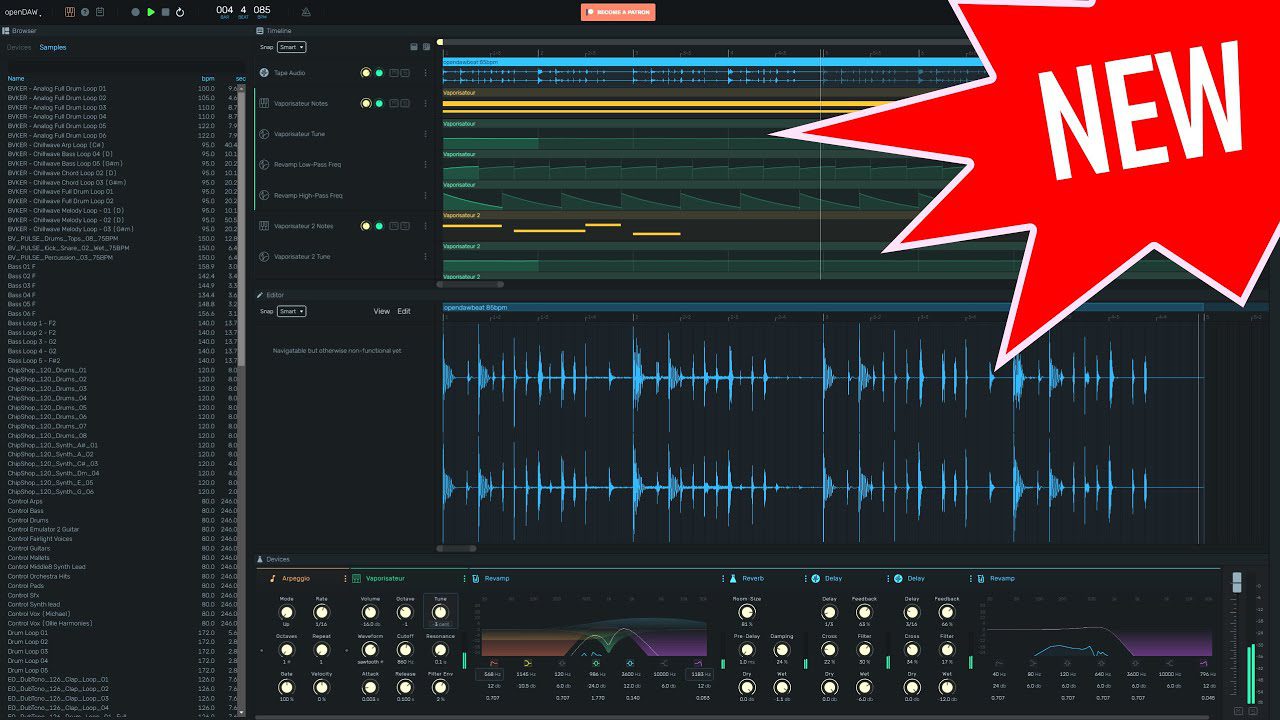Image resolution: width=1280 pixels, height=720 pixels.
Task: Stop playback with the square stop icon
Action: [x=165, y=12]
